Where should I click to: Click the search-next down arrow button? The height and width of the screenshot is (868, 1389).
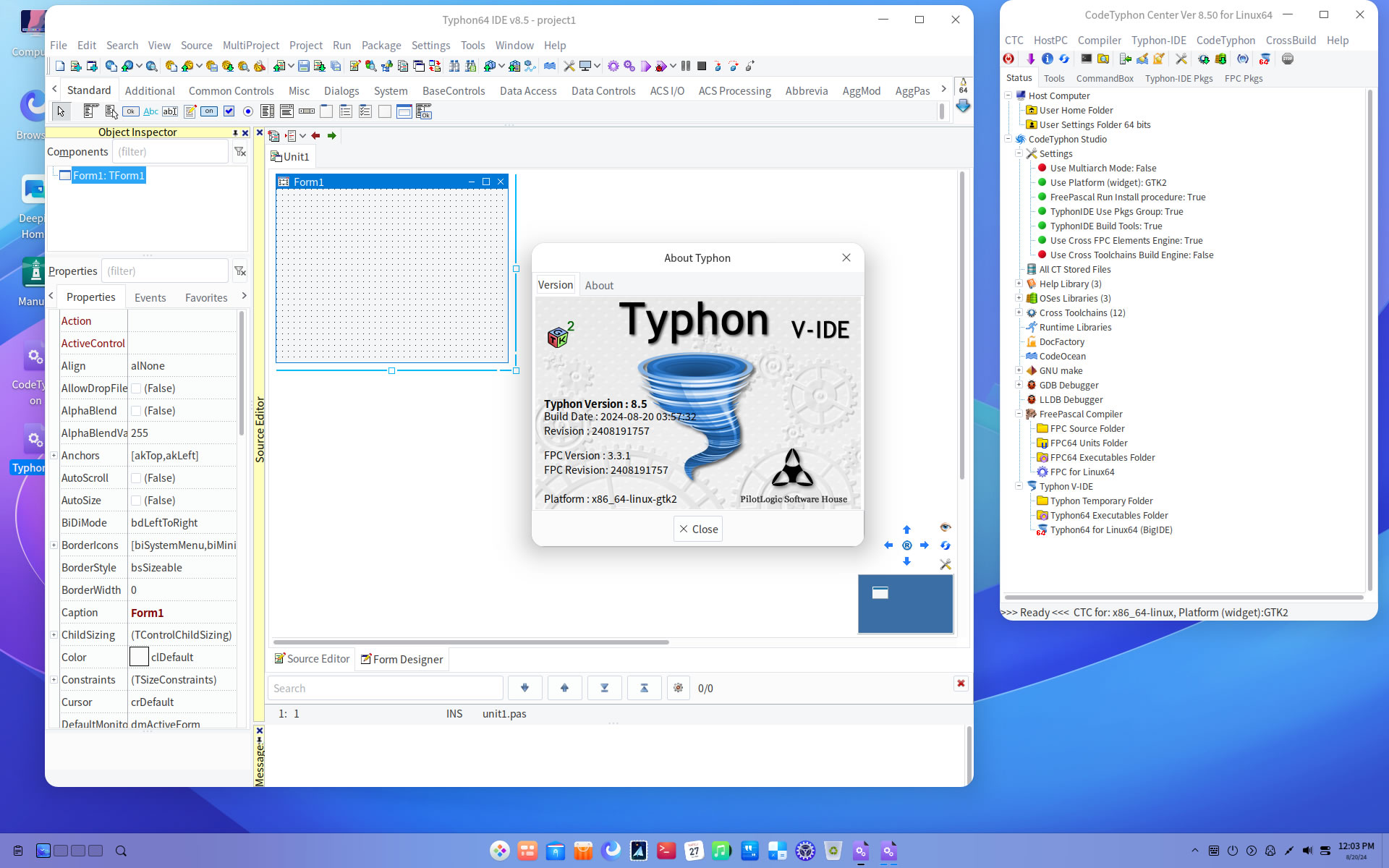[525, 689]
